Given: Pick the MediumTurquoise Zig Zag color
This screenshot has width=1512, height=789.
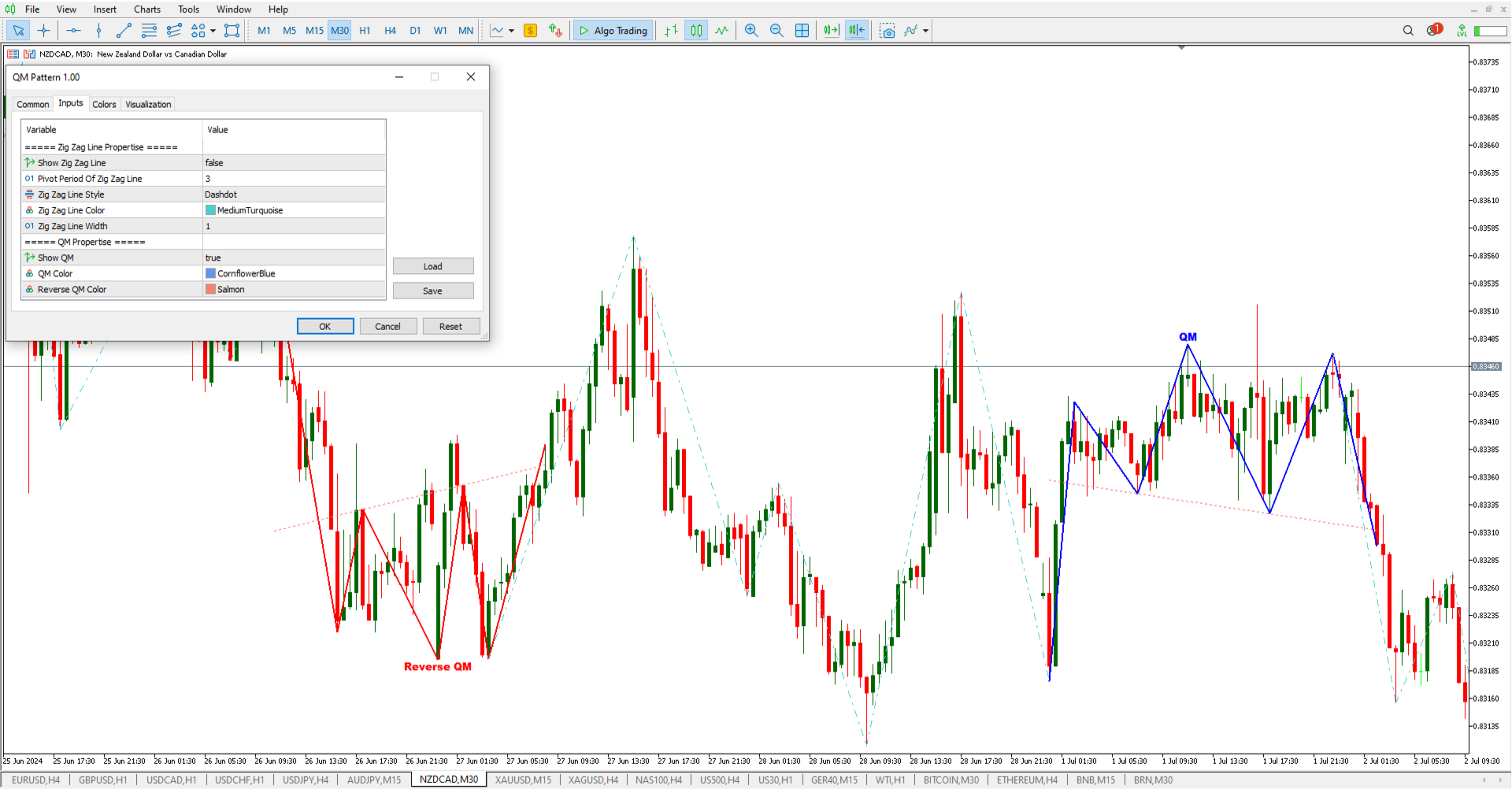Looking at the screenshot, I should point(295,210).
